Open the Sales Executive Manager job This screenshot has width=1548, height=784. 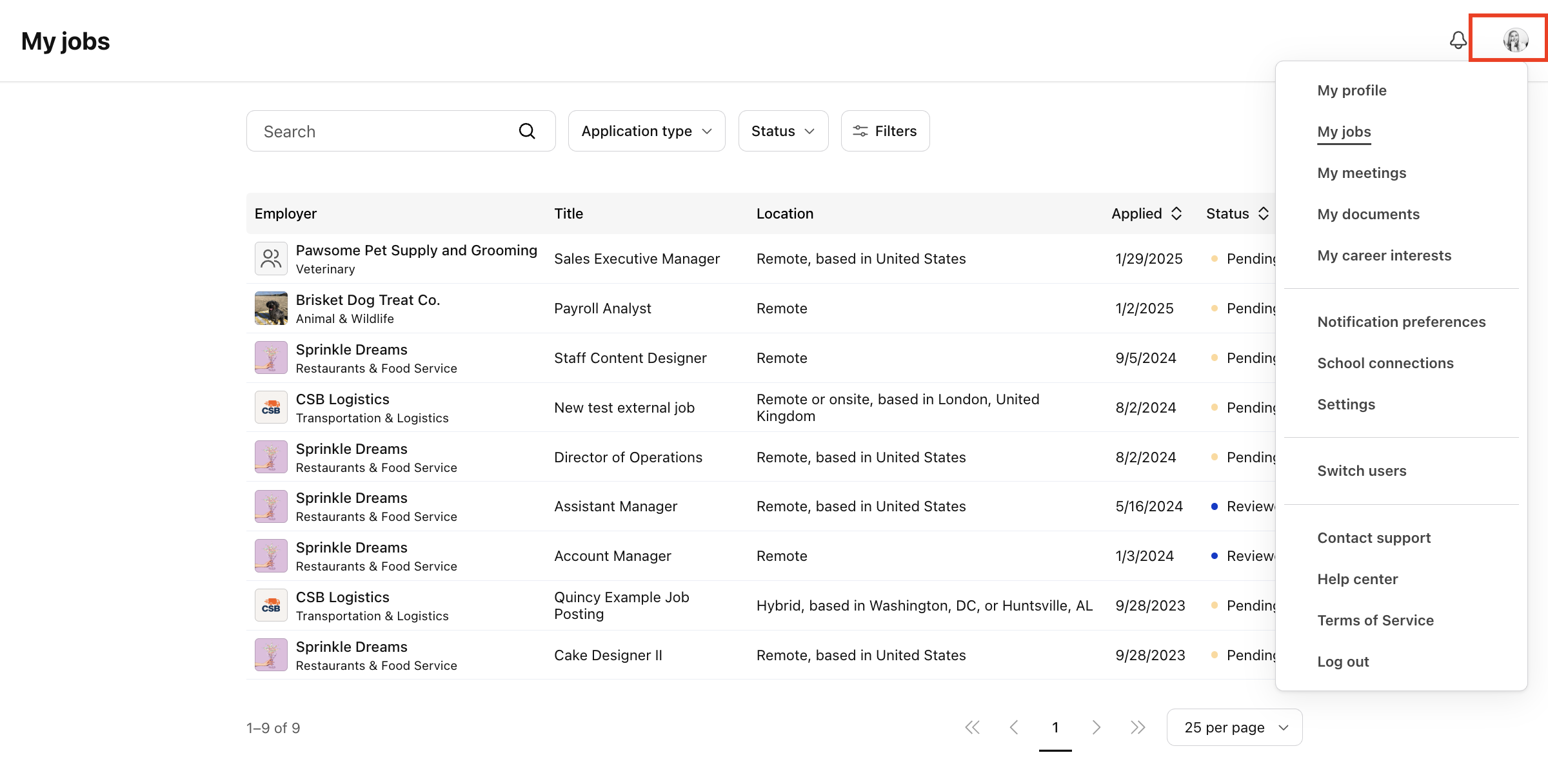pos(637,259)
